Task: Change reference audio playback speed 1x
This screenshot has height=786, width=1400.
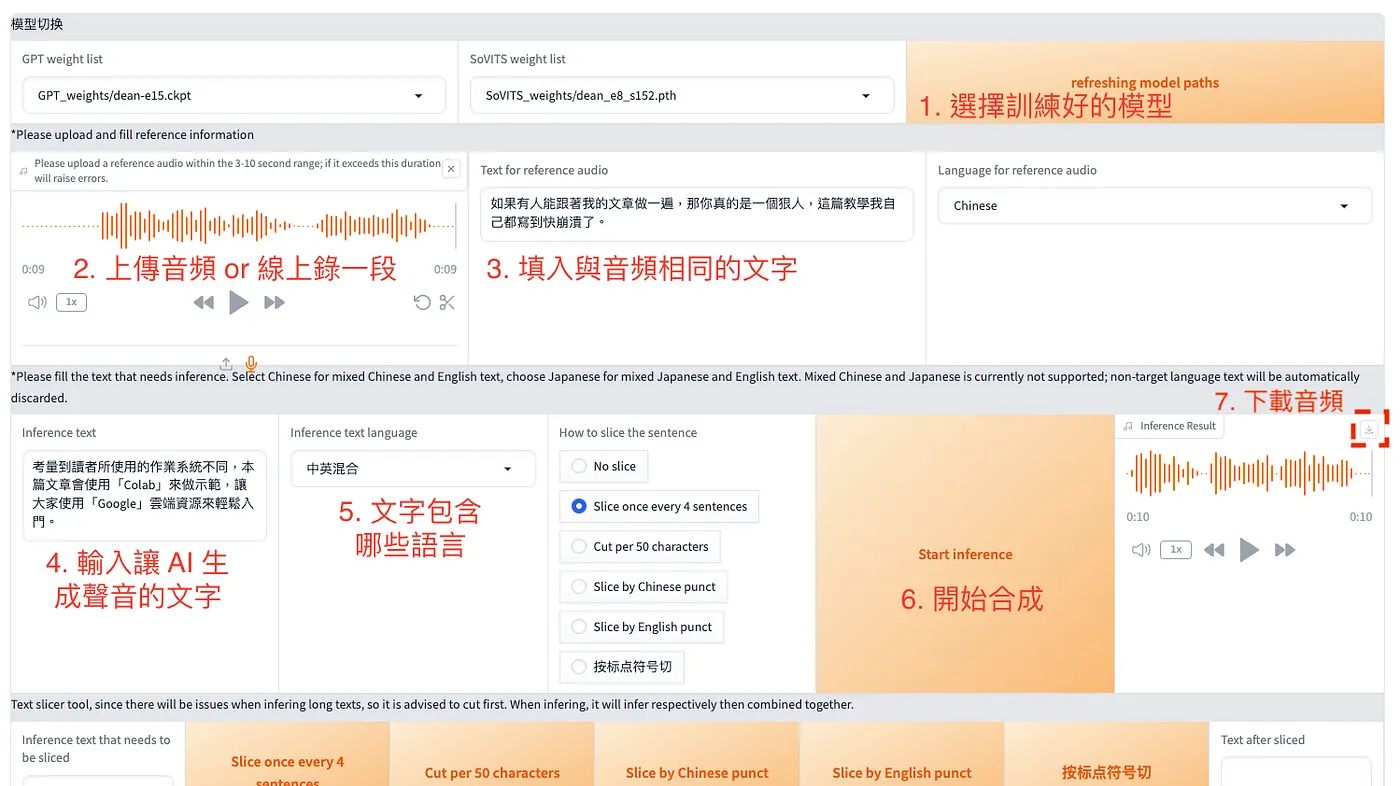Action: point(71,302)
